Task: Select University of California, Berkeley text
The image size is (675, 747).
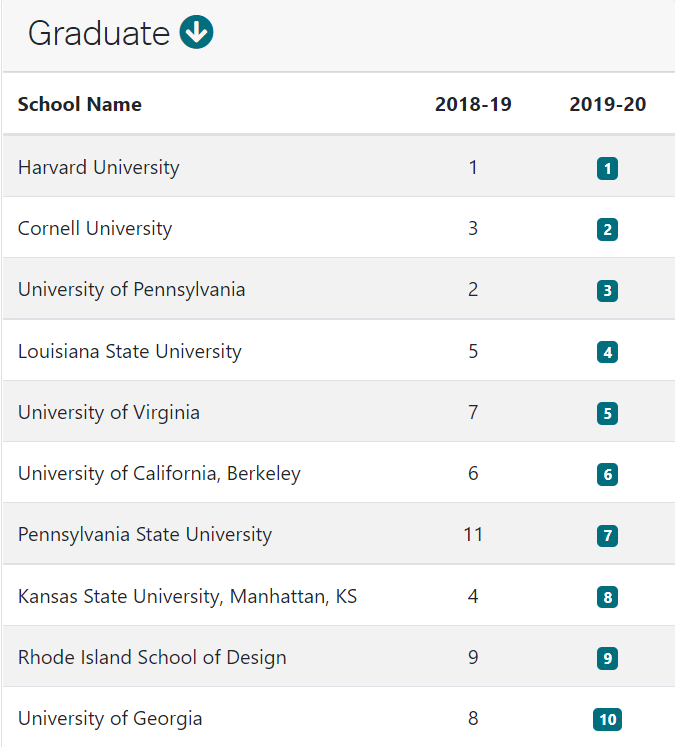Action: [x=159, y=473]
